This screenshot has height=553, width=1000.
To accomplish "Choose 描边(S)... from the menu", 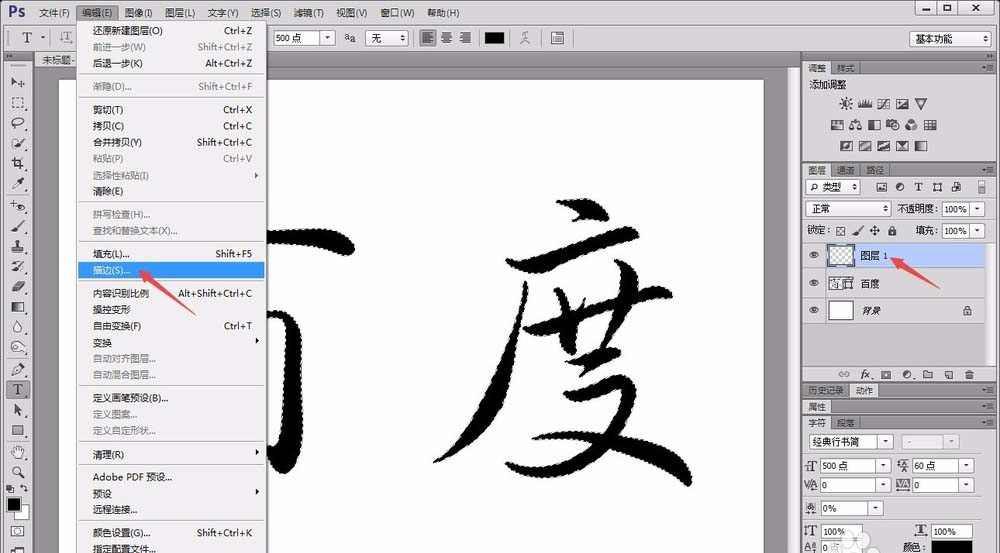I will 171,270.
